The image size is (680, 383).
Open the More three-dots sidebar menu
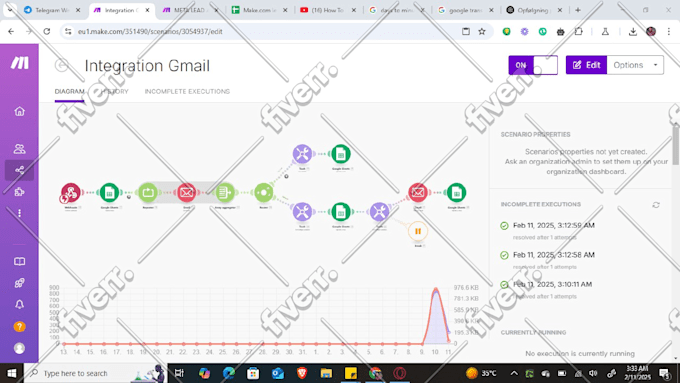coord(20,213)
